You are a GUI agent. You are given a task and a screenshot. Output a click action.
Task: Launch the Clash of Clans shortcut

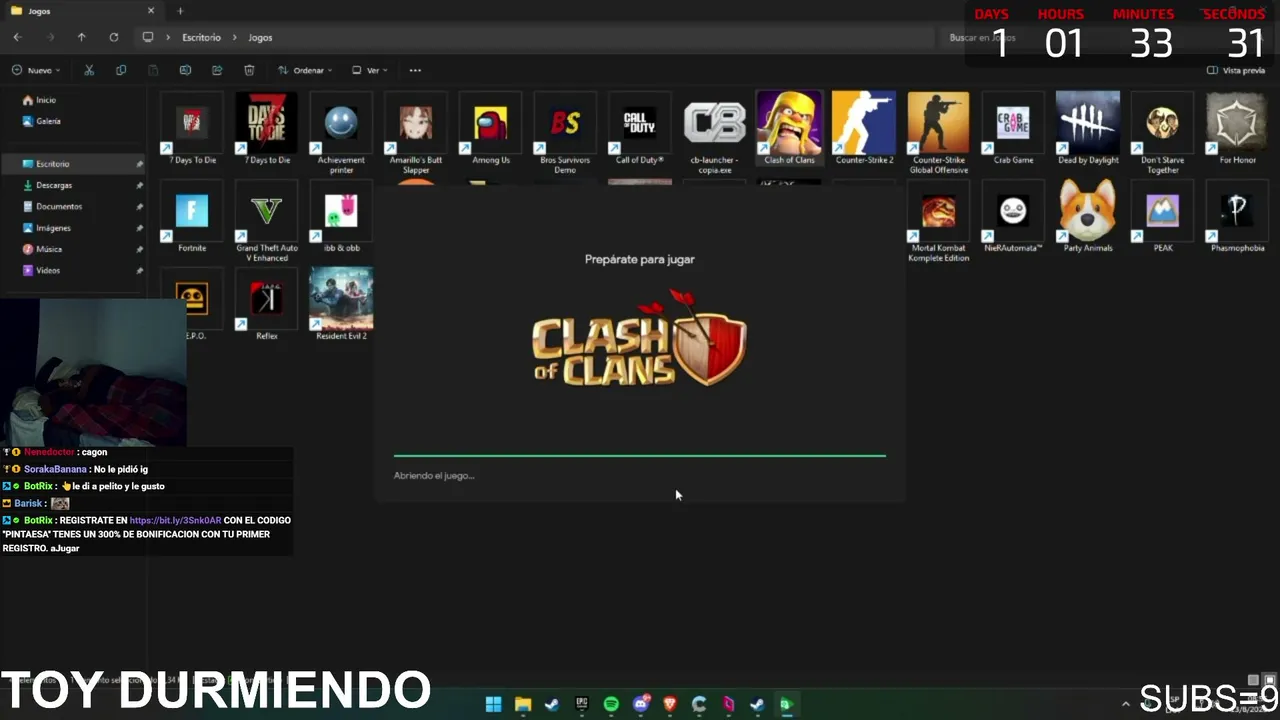point(789,129)
